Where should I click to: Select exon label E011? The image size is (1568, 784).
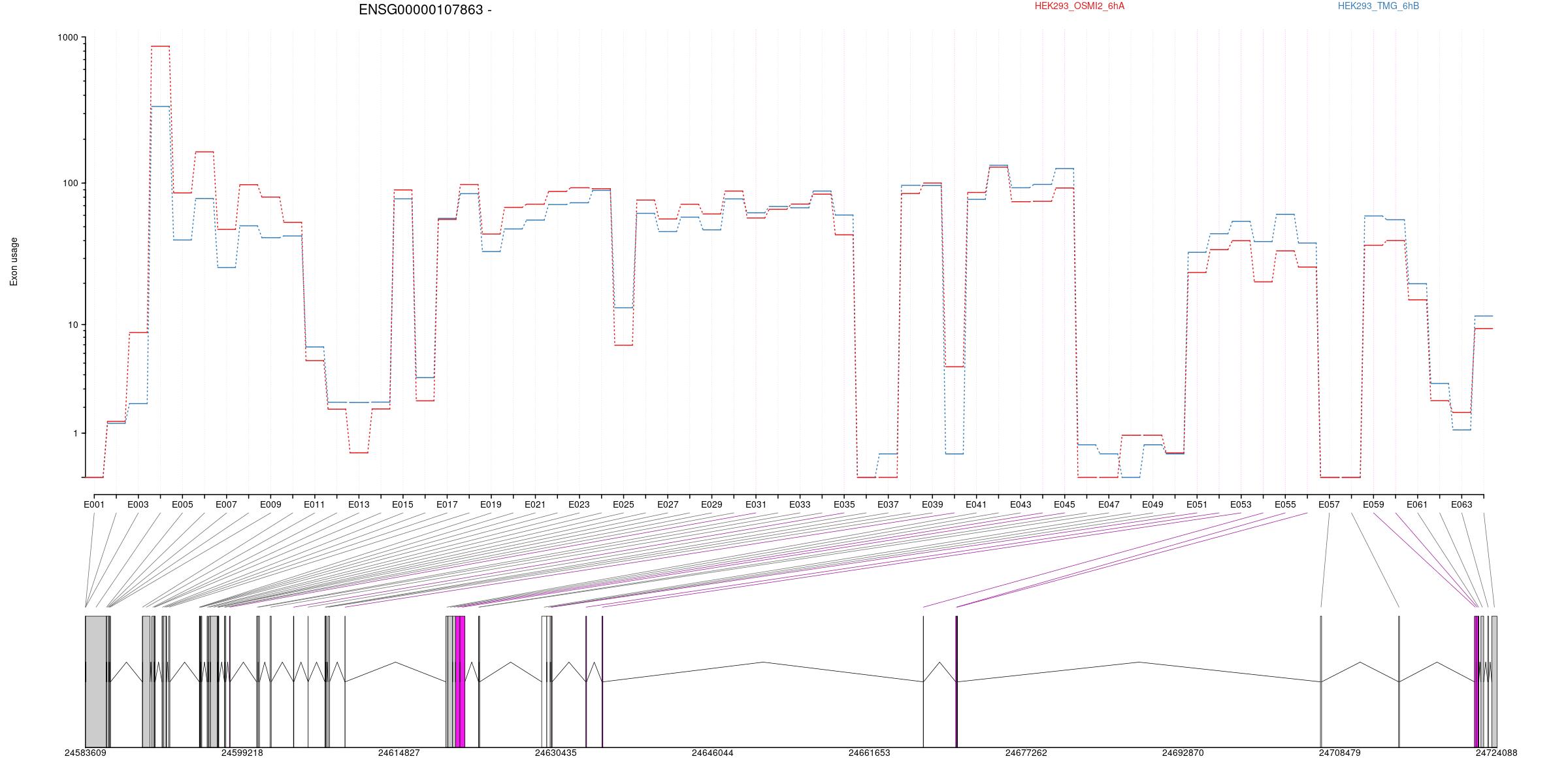tap(314, 504)
